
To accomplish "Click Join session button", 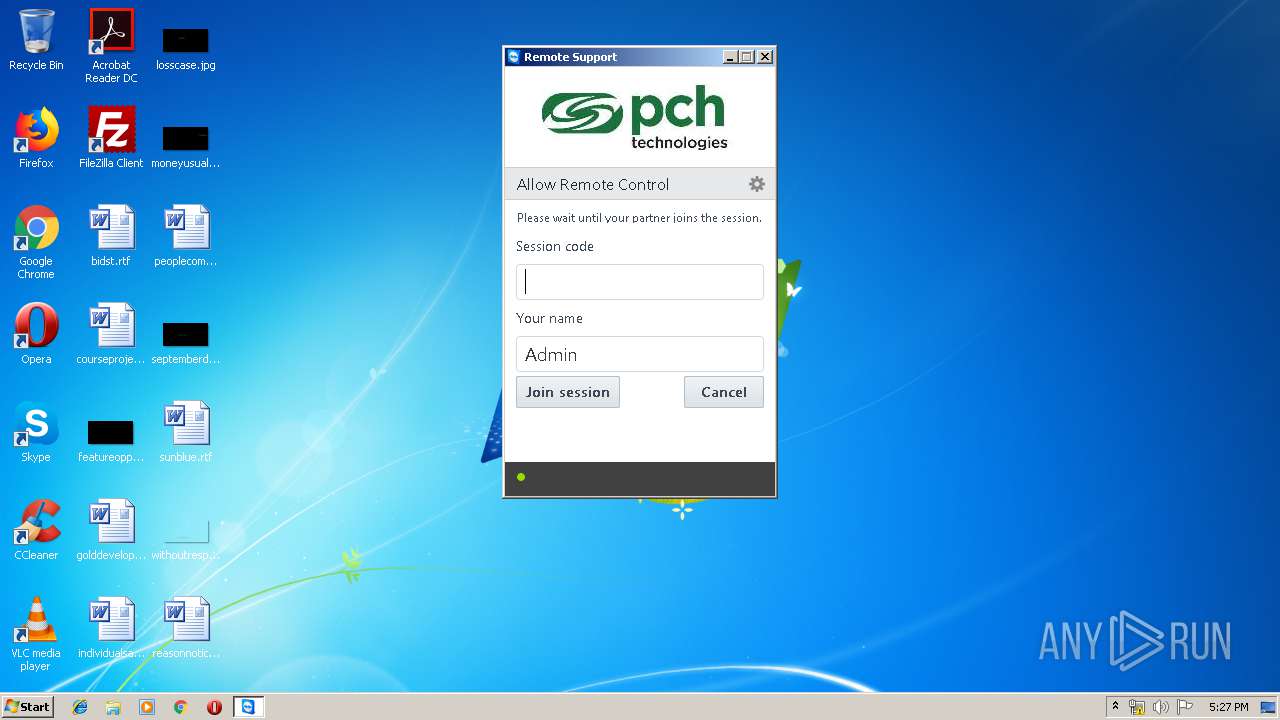I will coord(568,392).
